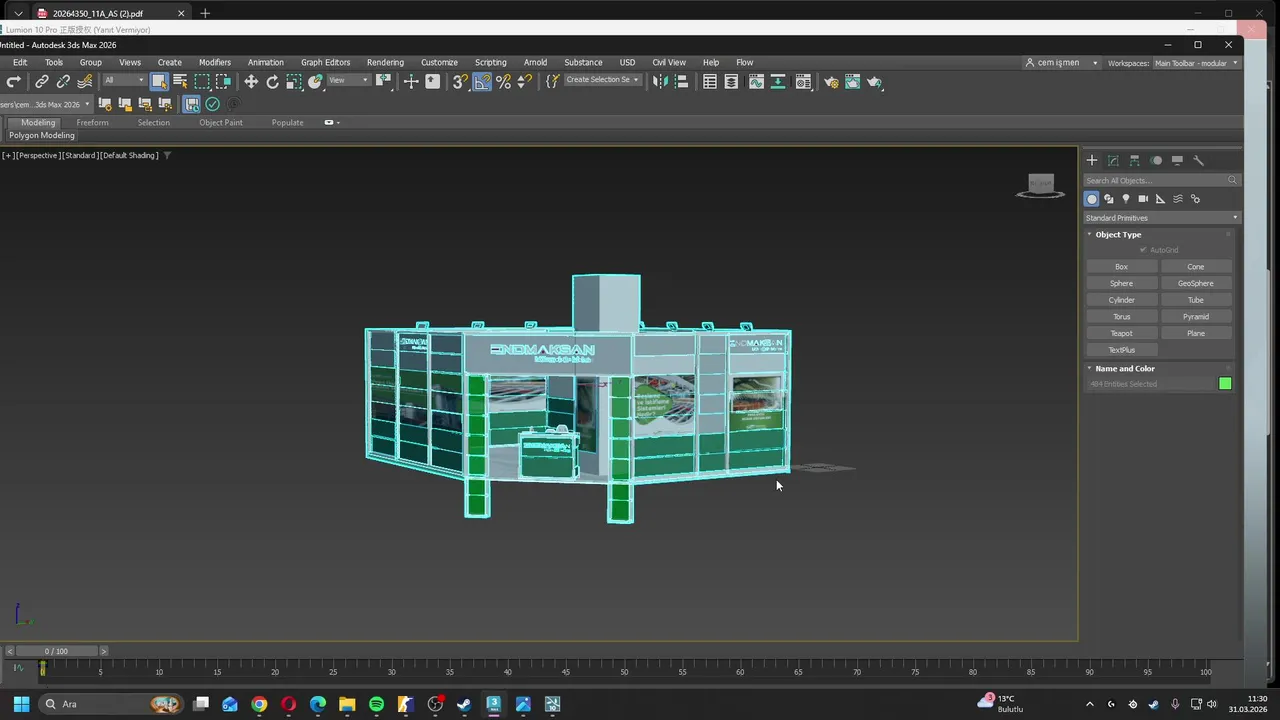
Task: Toggle Angle Snap in the toolbar
Action: 482,82
